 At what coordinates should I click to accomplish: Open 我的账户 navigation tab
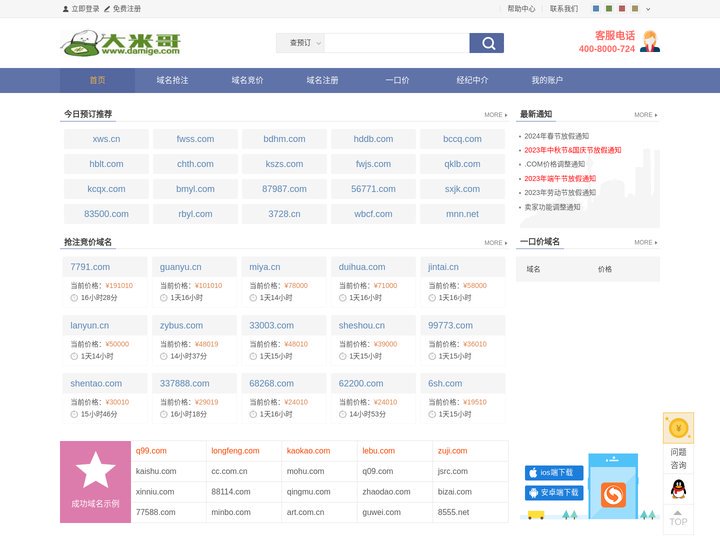[547, 80]
